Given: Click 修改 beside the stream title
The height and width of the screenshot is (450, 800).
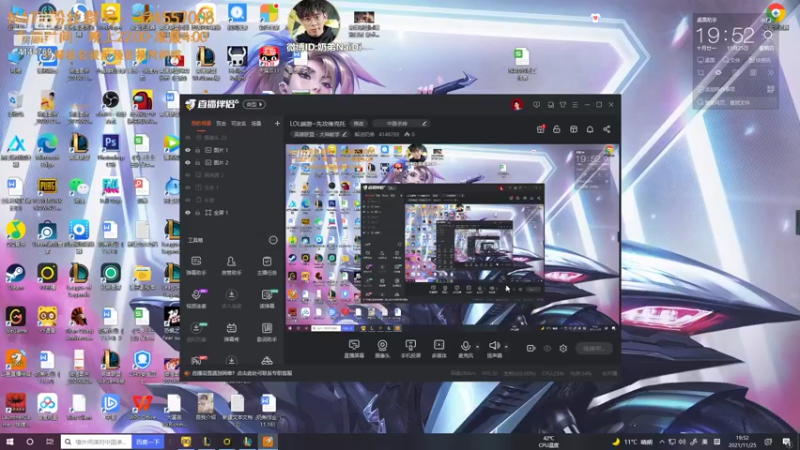Looking at the screenshot, I should pos(359,123).
